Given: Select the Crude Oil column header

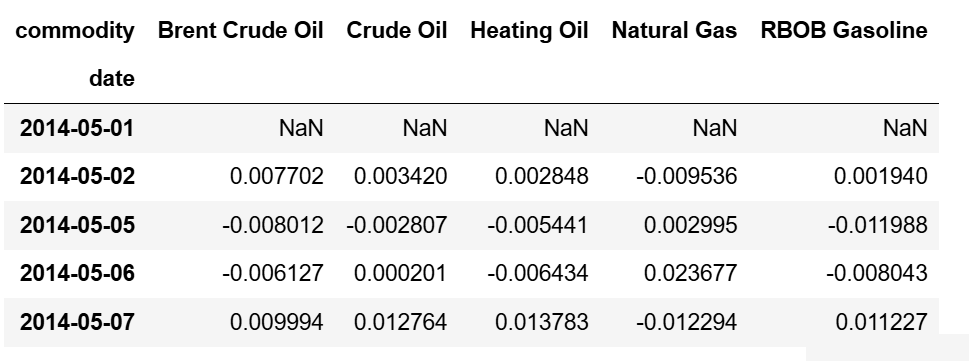Looking at the screenshot, I should click(x=397, y=30).
